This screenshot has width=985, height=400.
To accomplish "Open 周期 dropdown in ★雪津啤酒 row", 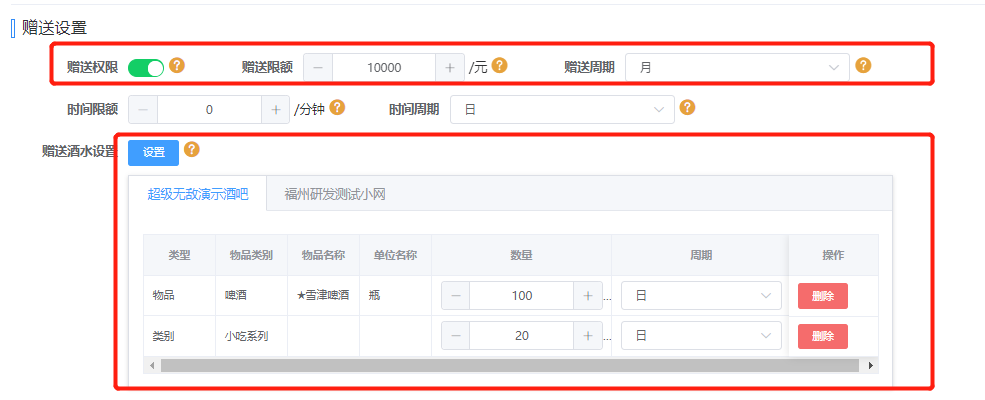I will [701, 296].
